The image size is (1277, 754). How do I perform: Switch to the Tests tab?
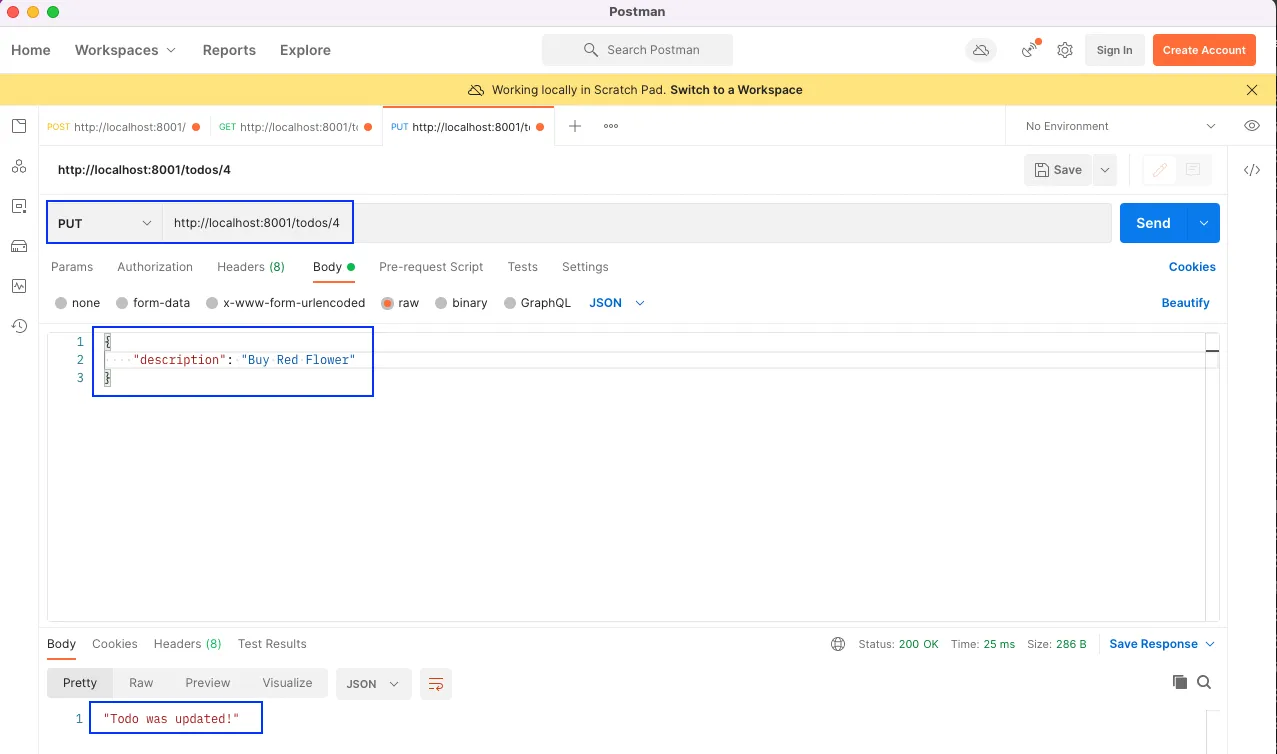[523, 267]
